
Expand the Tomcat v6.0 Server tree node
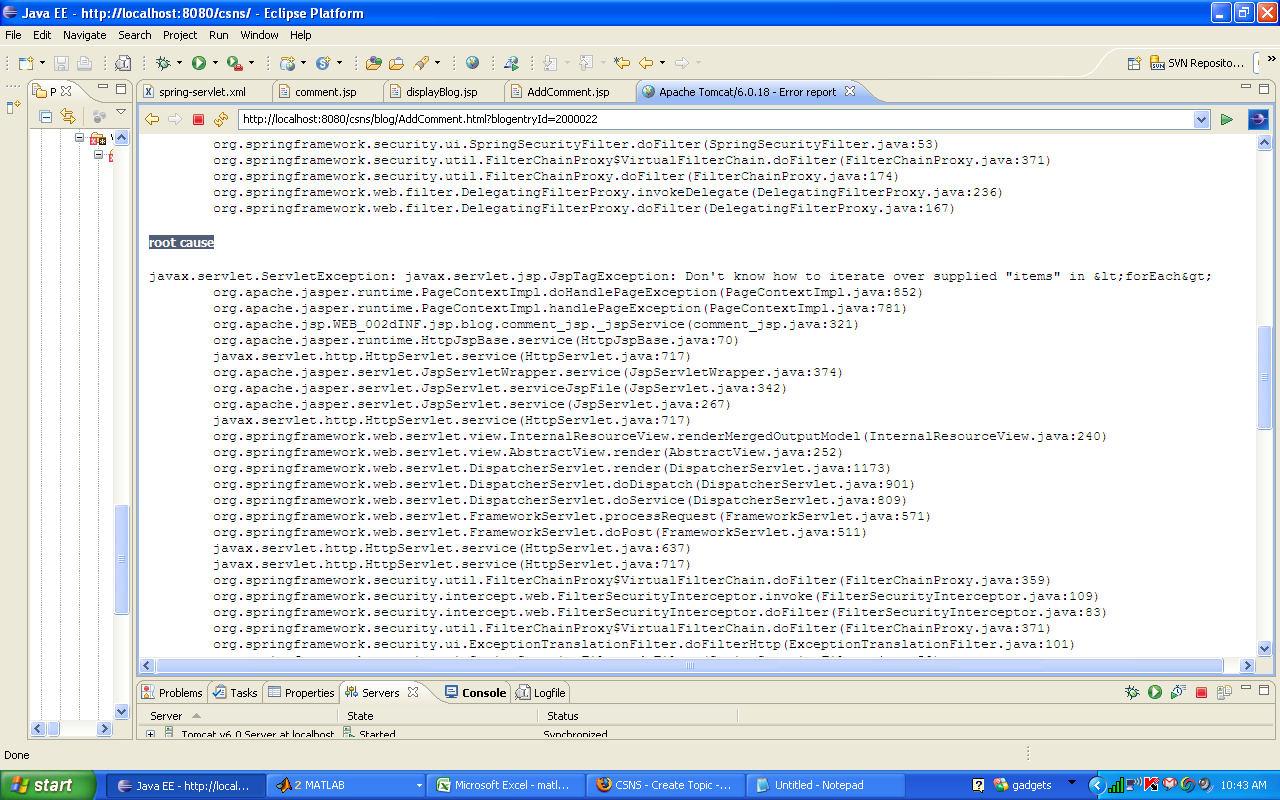(x=151, y=735)
